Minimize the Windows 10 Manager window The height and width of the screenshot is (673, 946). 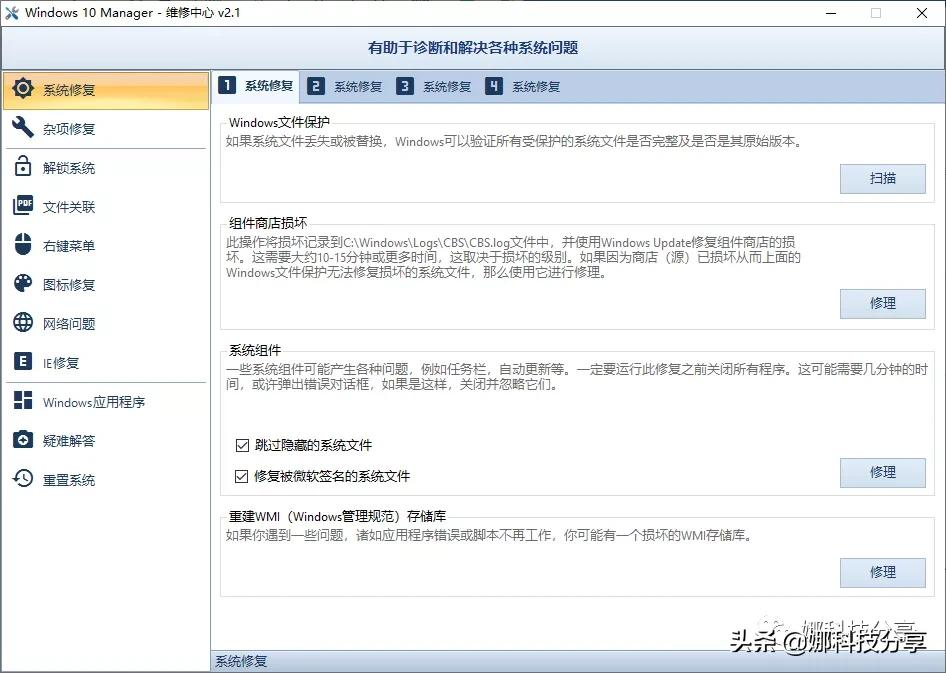(831, 13)
